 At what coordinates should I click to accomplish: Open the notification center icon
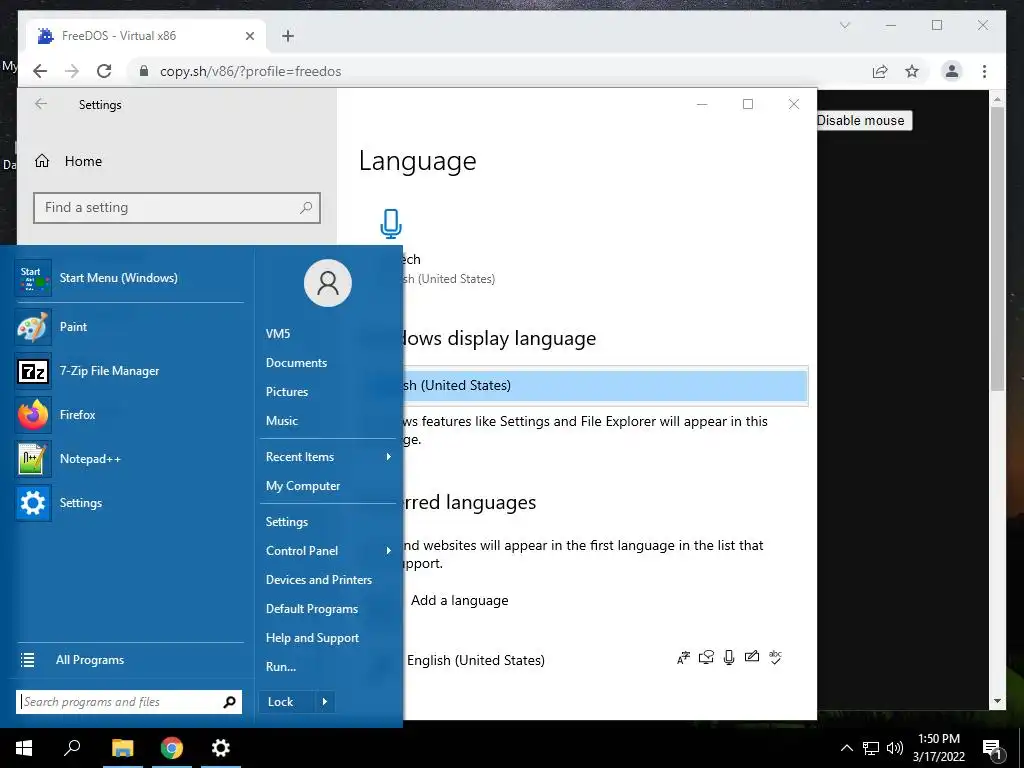coord(993,748)
